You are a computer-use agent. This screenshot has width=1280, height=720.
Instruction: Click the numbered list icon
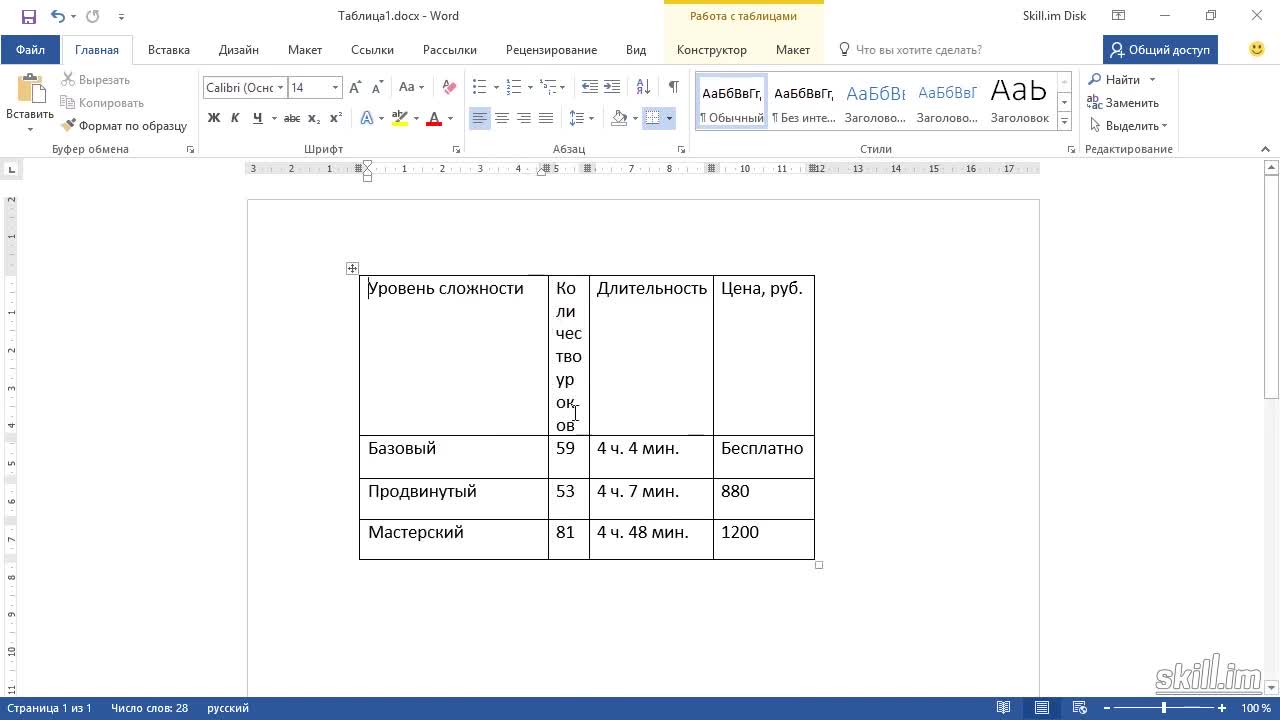click(514, 88)
